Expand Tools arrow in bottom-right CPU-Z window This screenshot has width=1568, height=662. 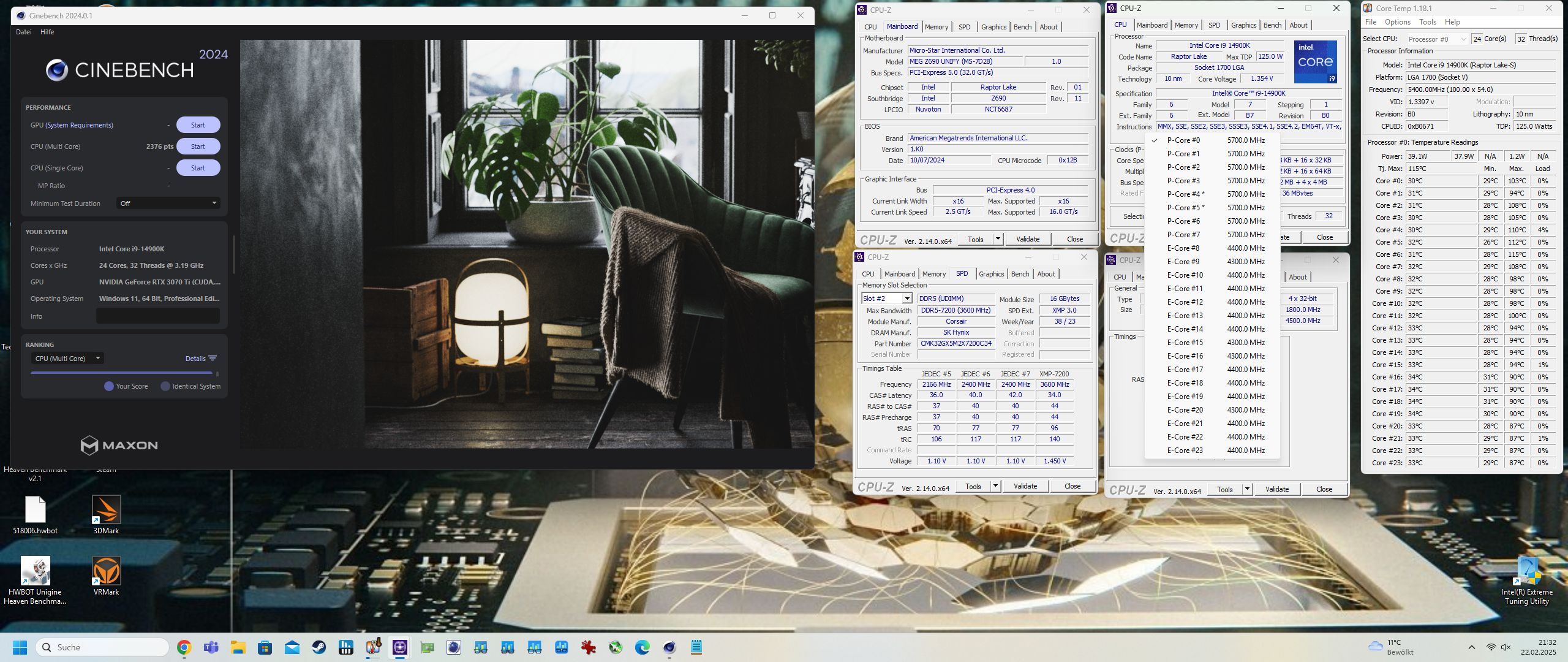click(1247, 489)
